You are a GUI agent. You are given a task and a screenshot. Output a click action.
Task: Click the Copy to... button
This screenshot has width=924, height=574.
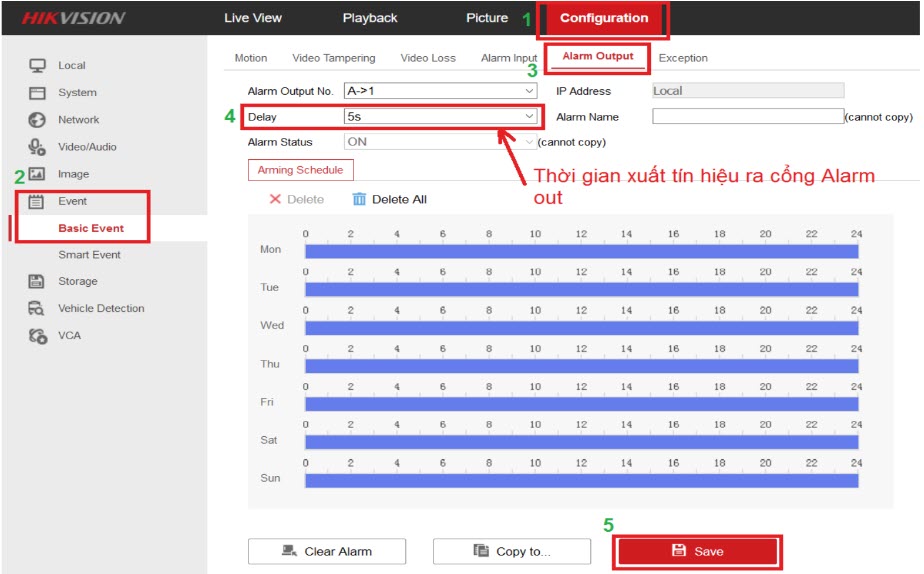click(512, 551)
